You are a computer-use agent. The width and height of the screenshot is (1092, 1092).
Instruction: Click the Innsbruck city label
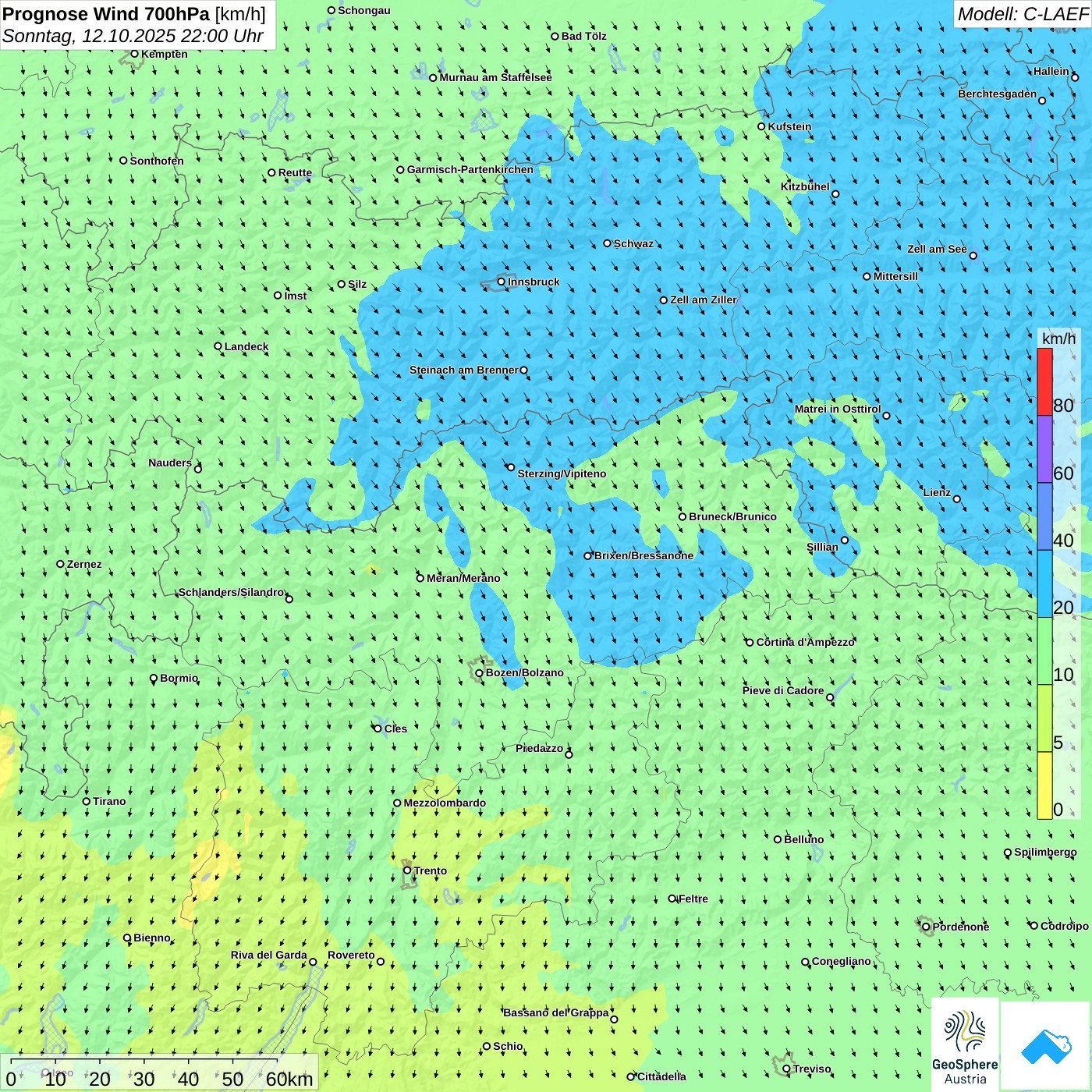coord(534,282)
